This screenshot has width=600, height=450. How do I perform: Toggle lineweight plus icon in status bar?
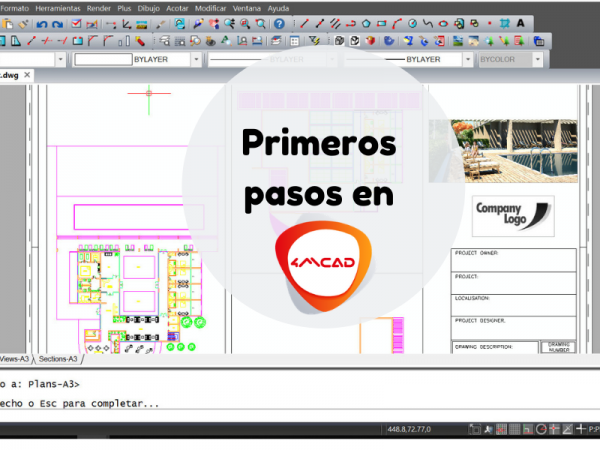(x=580, y=429)
